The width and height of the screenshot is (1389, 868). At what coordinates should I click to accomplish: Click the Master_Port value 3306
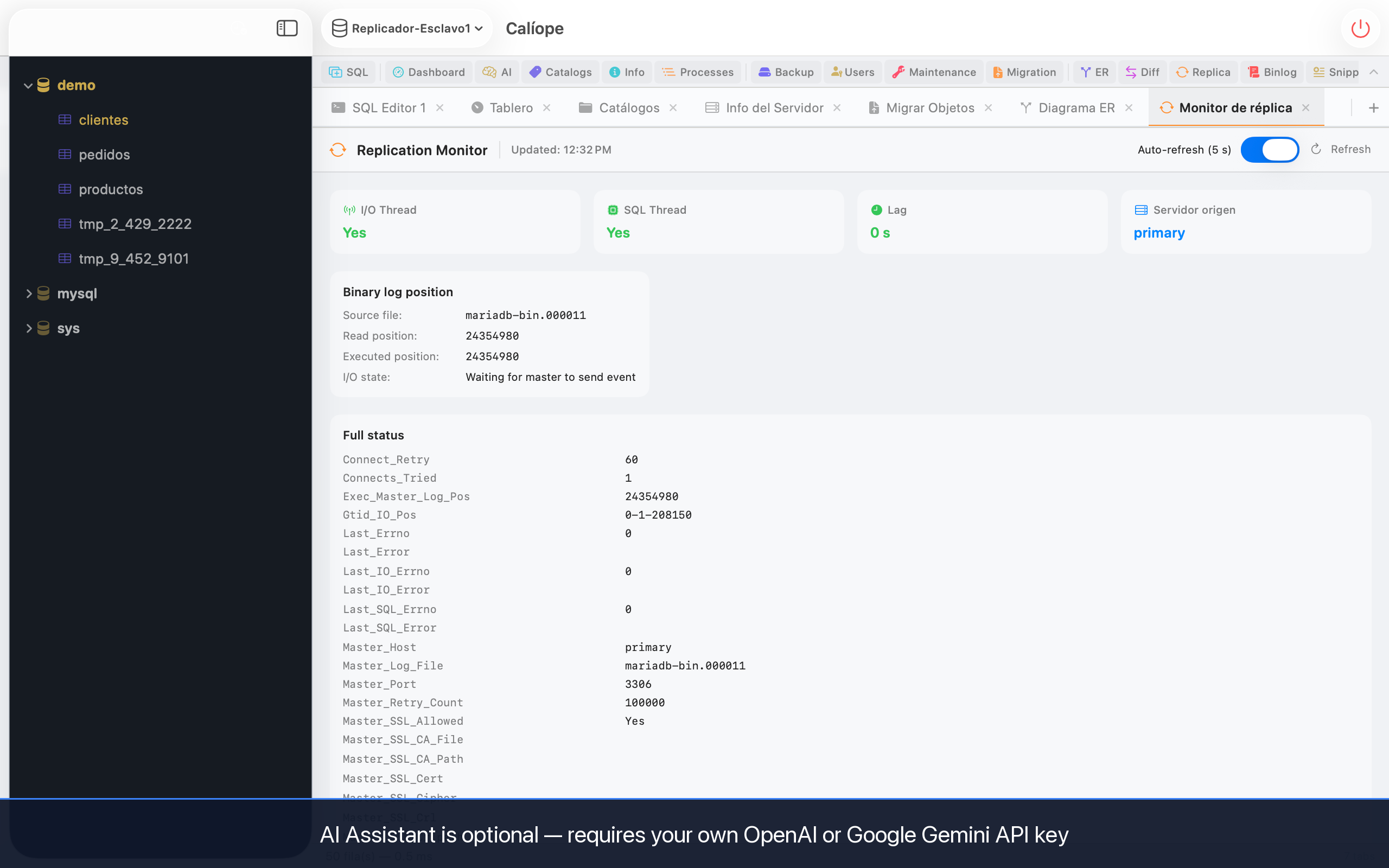click(638, 684)
